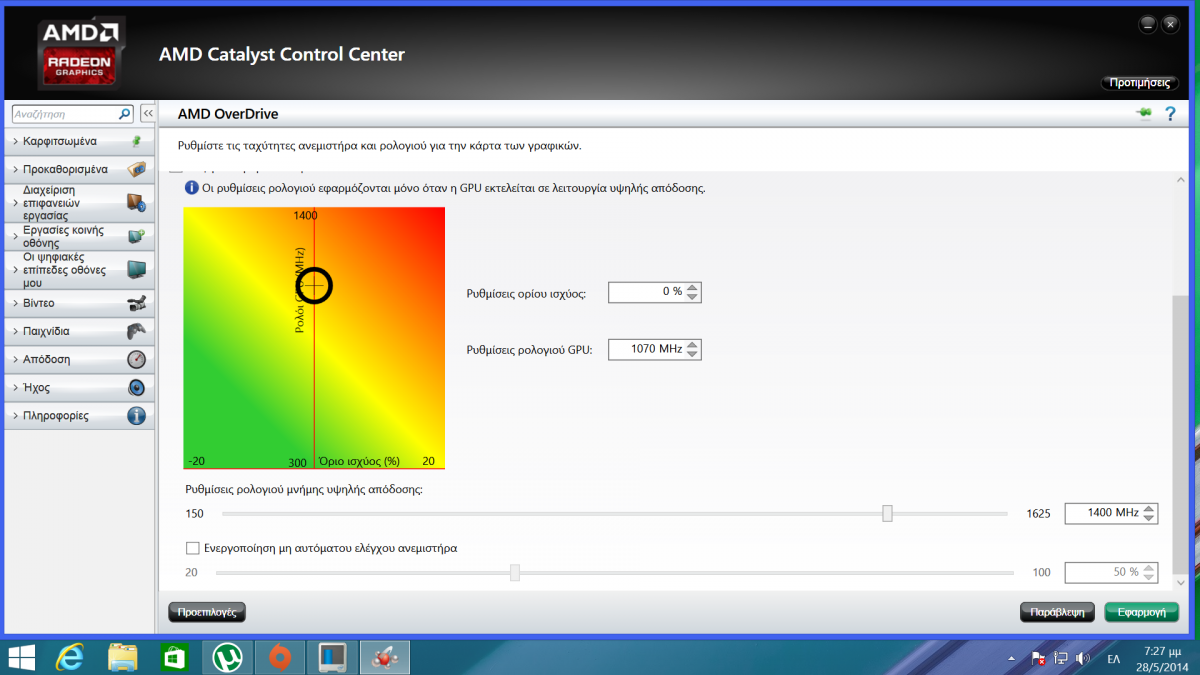Image resolution: width=1200 pixels, height=675 pixels.
Task: Open help with the blue question mark icon
Action: (x=1170, y=114)
